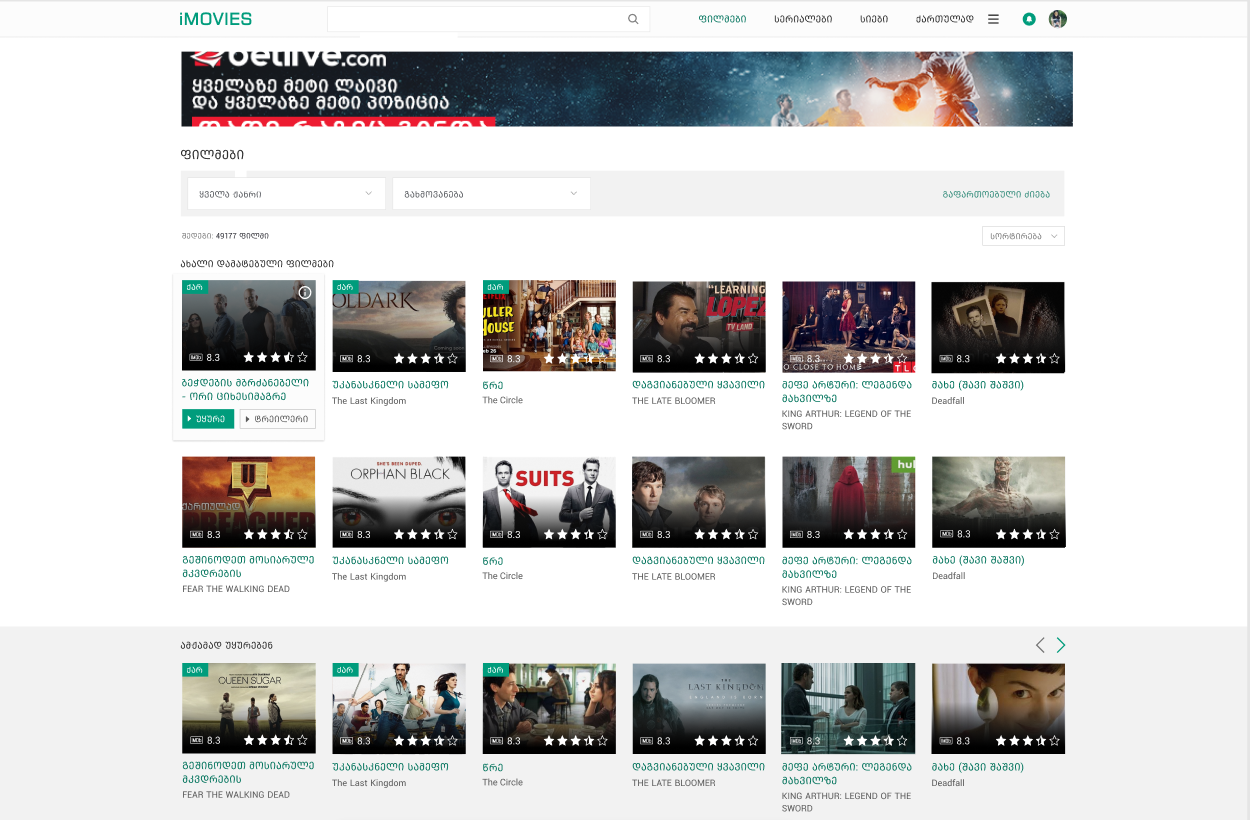Open the ყველა ჟანრი genre dropdown
This screenshot has height=820, width=1250.
click(286, 194)
